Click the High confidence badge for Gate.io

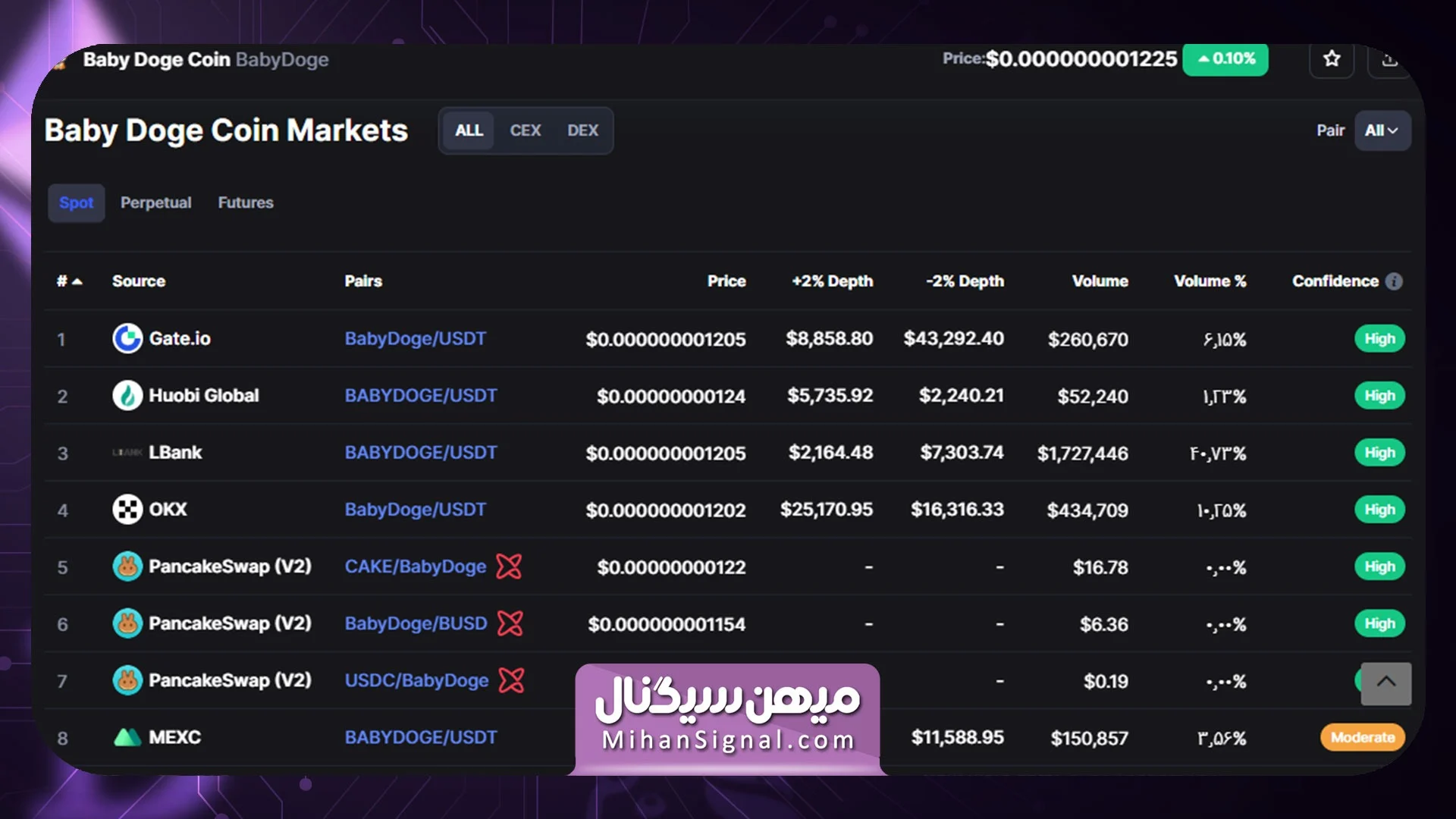tap(1379, 339)
